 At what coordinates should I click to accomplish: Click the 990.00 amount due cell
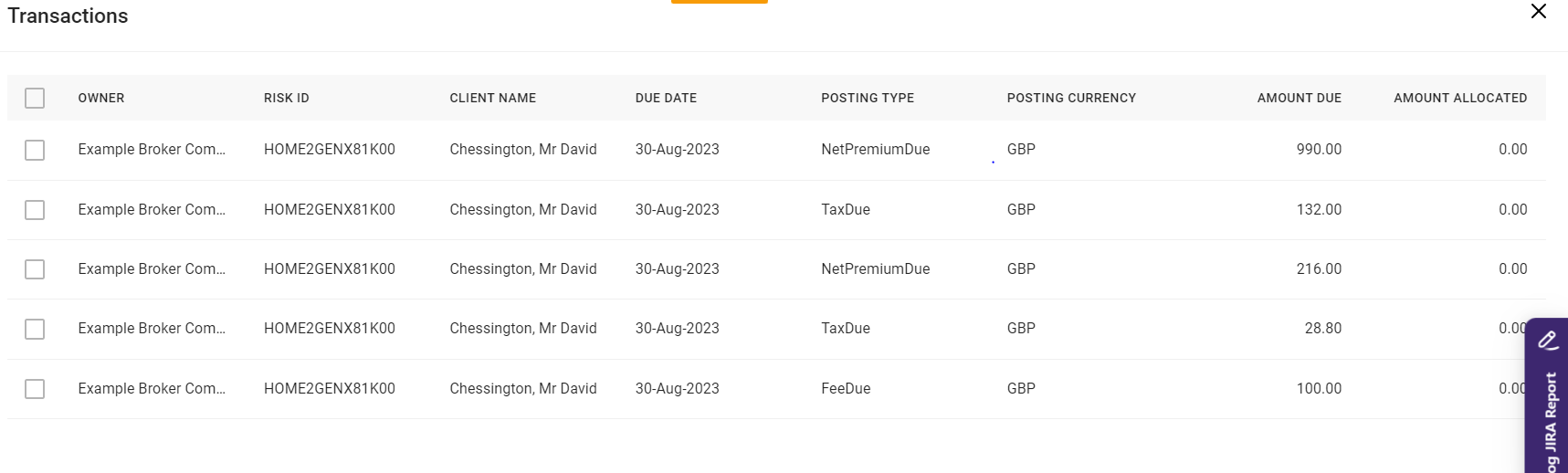pos(1319,150)
